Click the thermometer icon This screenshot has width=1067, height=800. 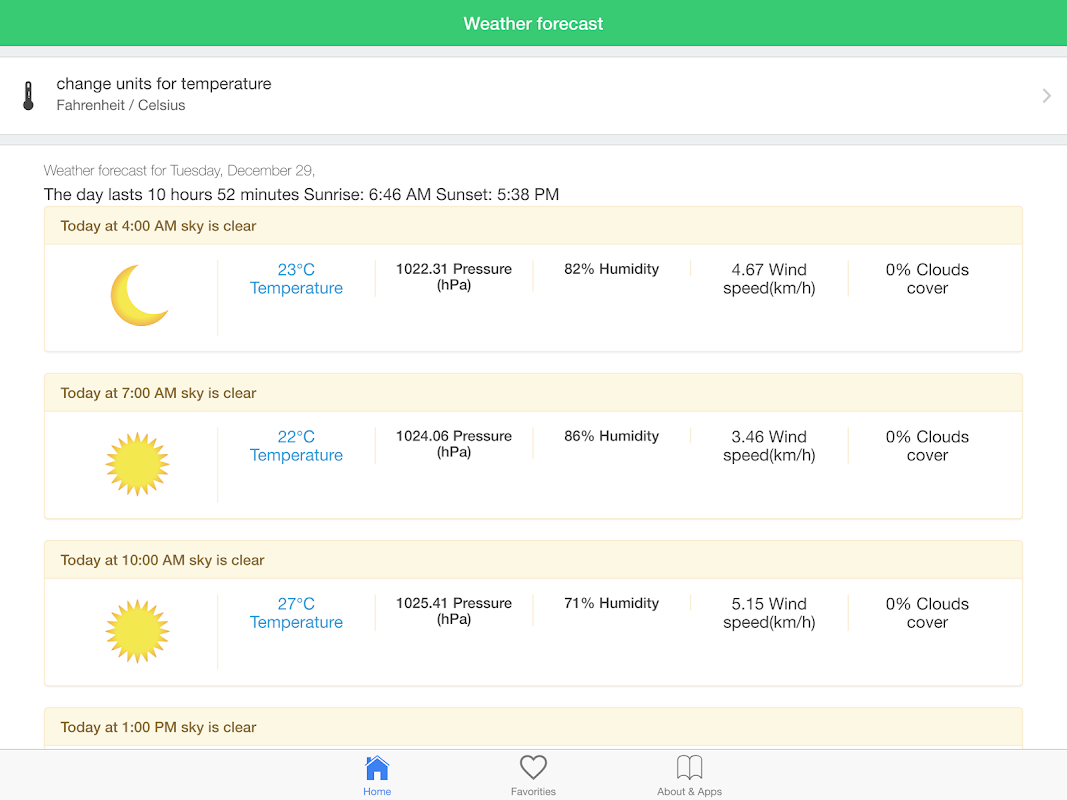(28, 96)
